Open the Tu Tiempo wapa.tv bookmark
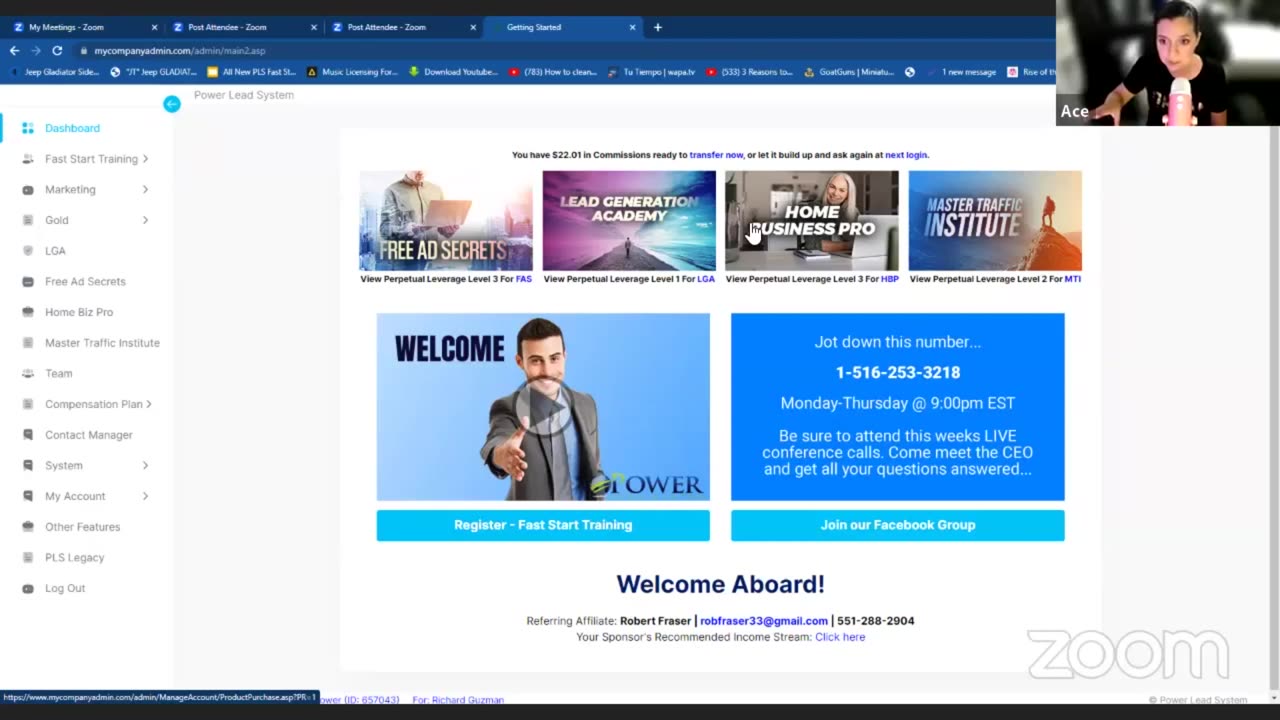Screen dimensions: 1280x720 (x=651, y=72)
